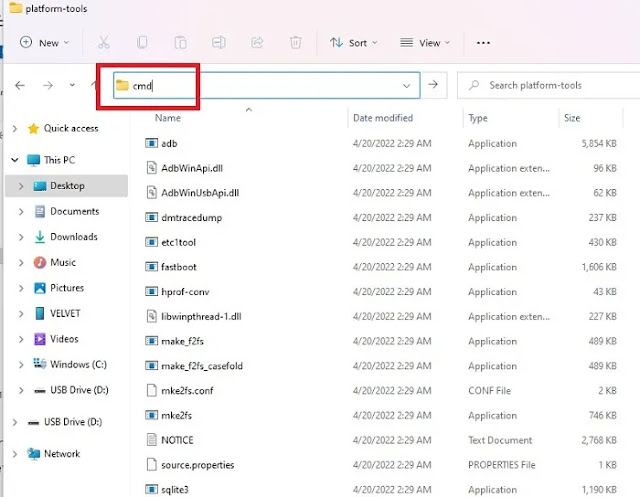Select the dmtracedump application icon
640x497 pixels.
[151, 217]
